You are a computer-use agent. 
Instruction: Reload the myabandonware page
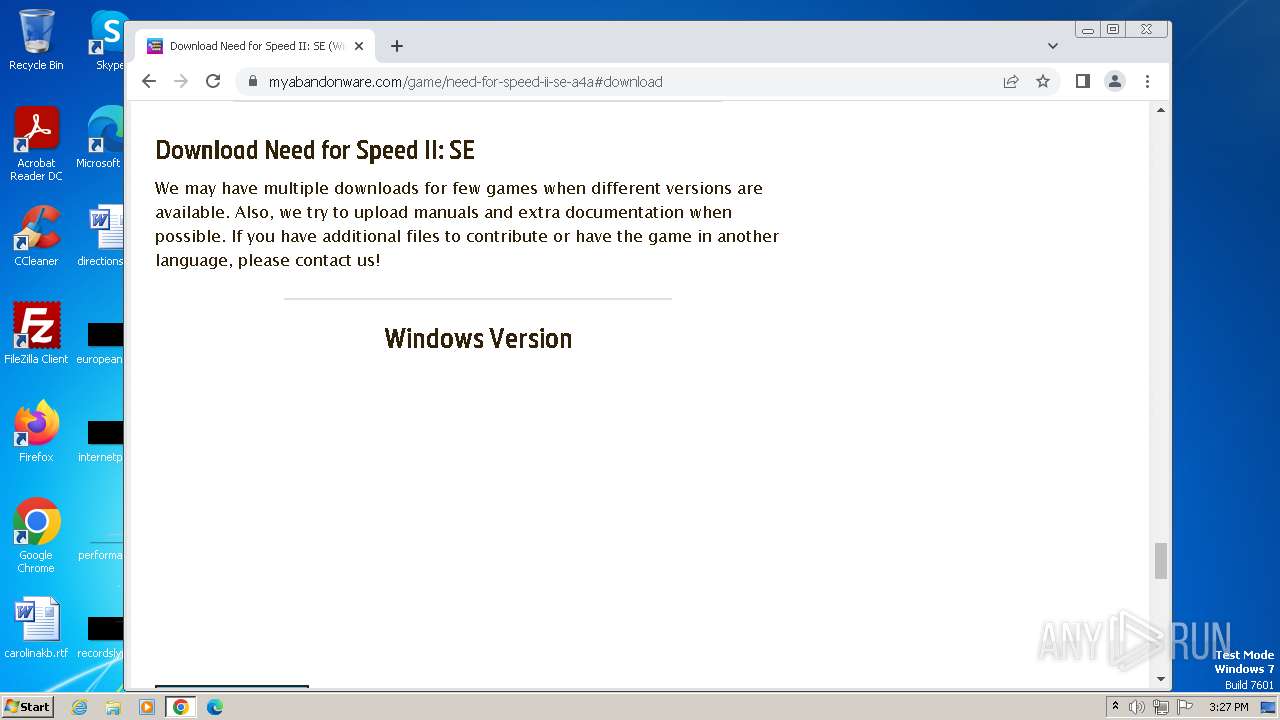tap(213, 82)
